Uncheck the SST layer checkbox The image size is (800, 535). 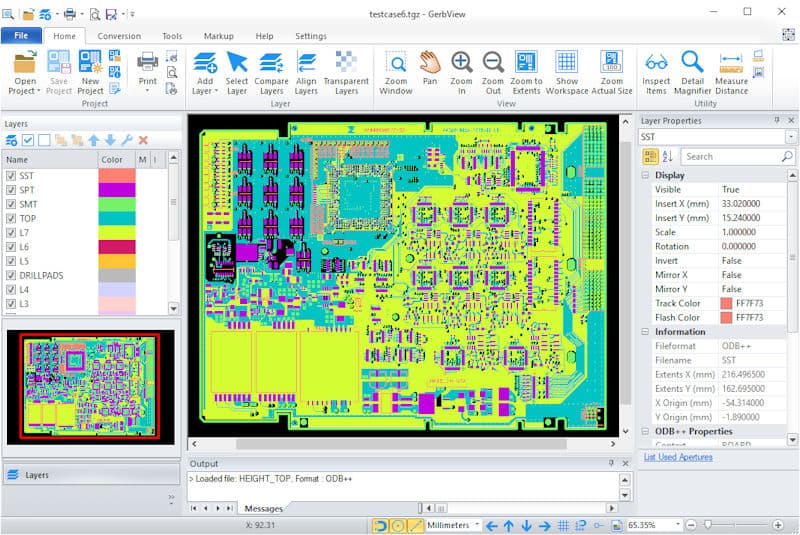(11, 175)
